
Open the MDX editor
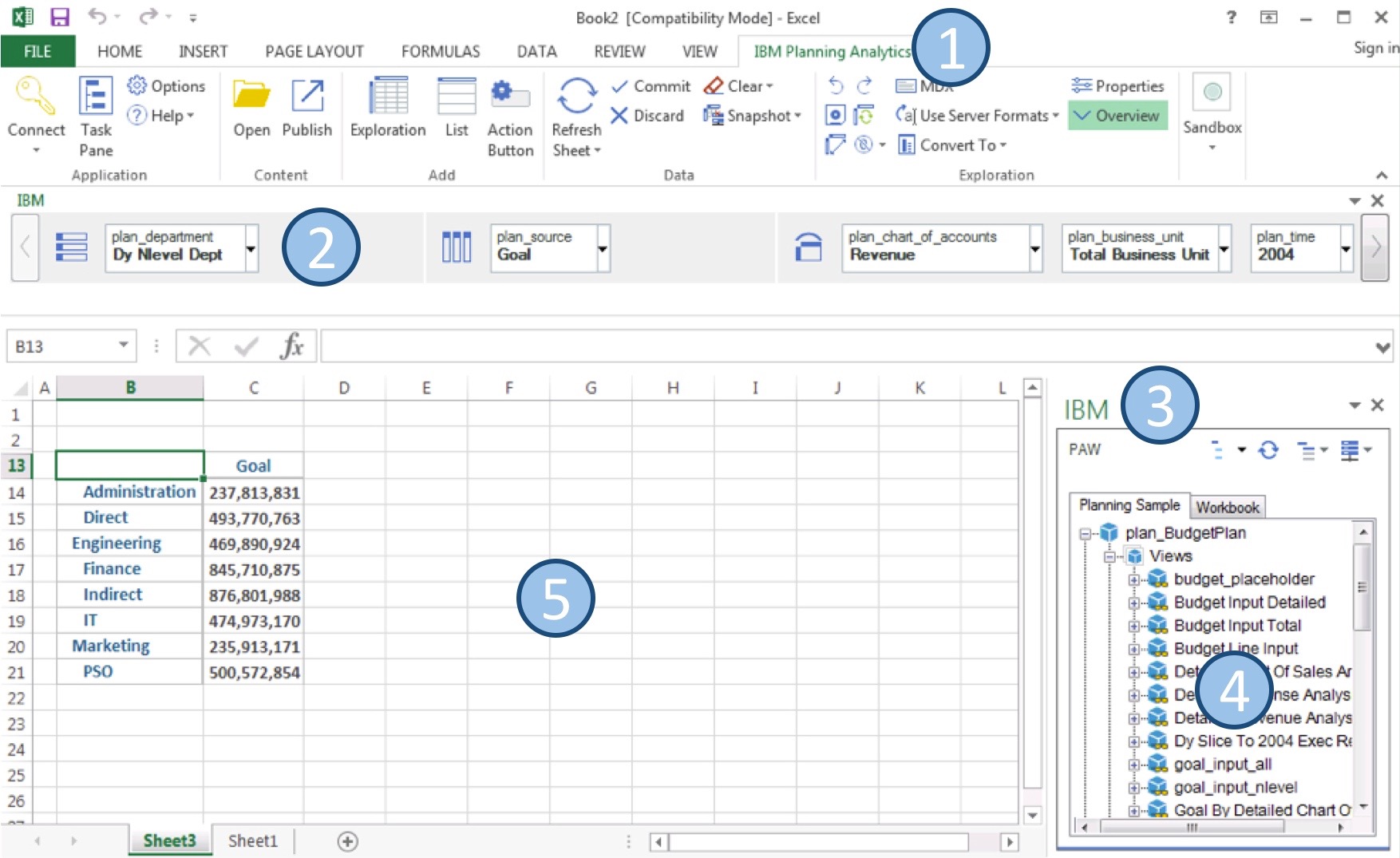point(923,85)
